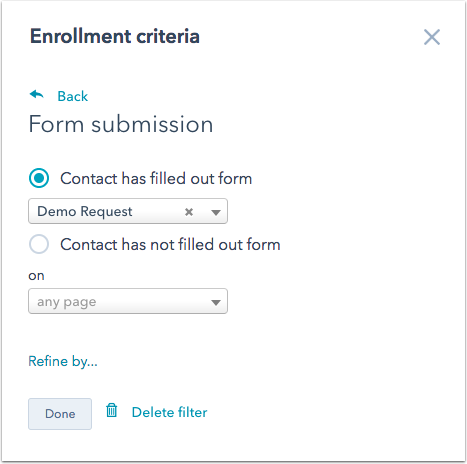Close the Enrollment criteria panel

click(432, 37)
